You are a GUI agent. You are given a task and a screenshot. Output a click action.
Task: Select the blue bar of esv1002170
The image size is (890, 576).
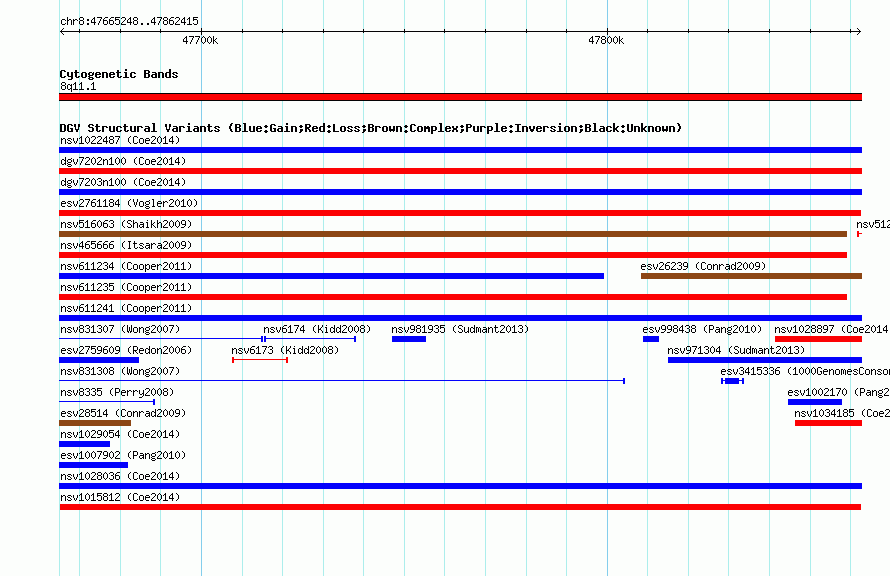click(815, 402)
